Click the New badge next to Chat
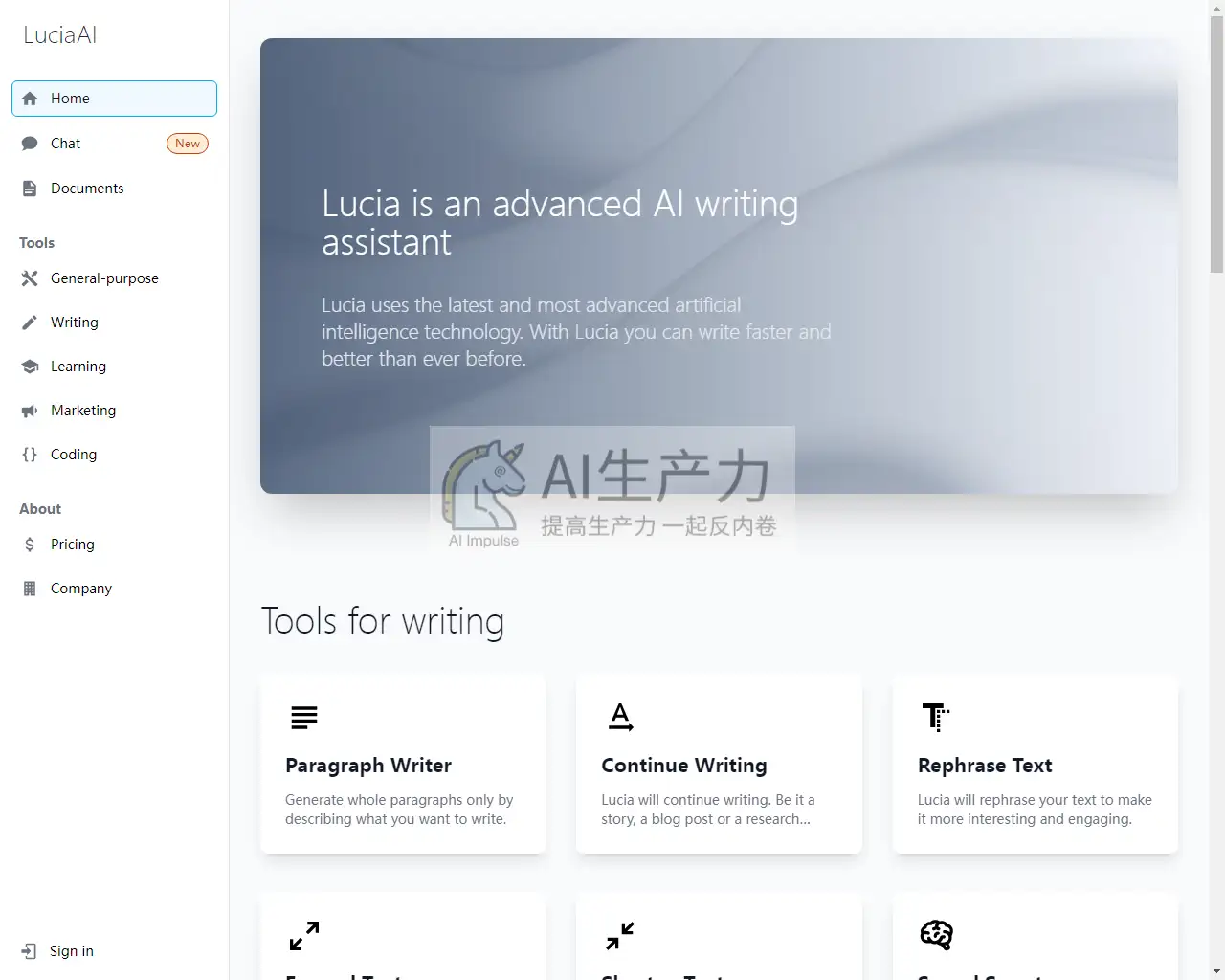The height and width of the screenshot is (980, 1225). (188, 144)
